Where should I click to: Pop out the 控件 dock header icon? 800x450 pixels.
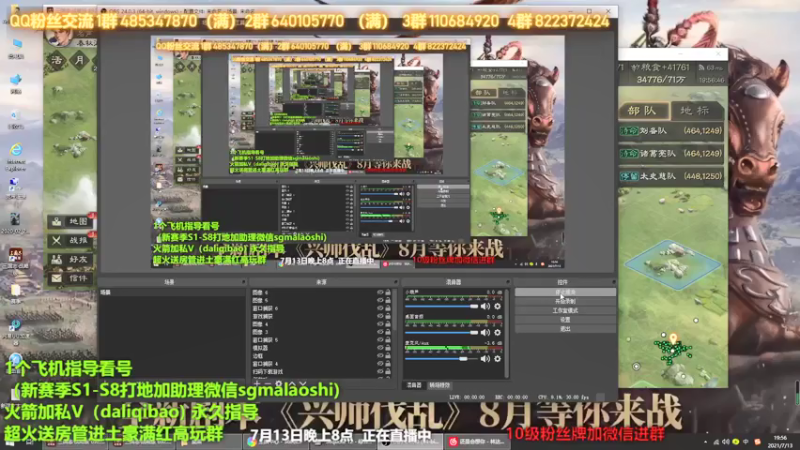click(613, 282)
